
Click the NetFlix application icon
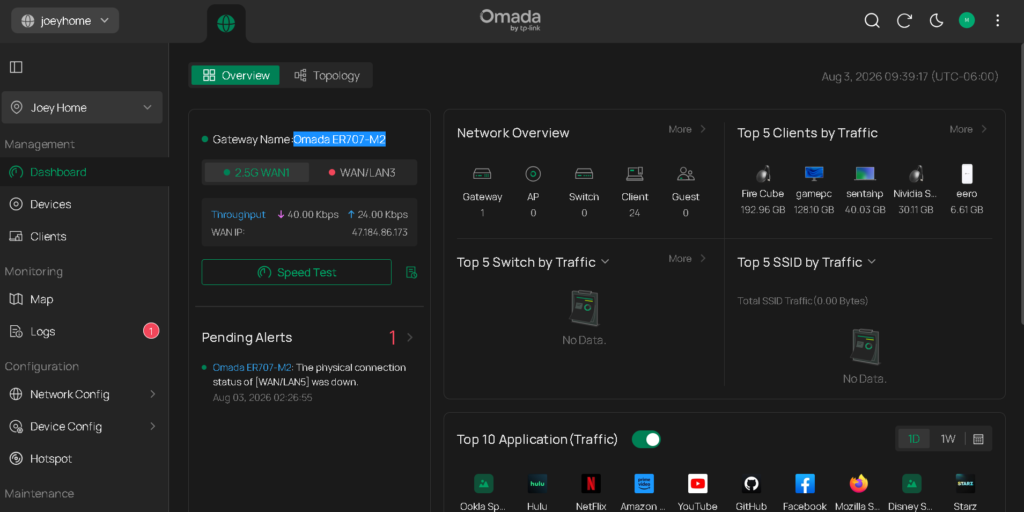(x=590, y=484)
